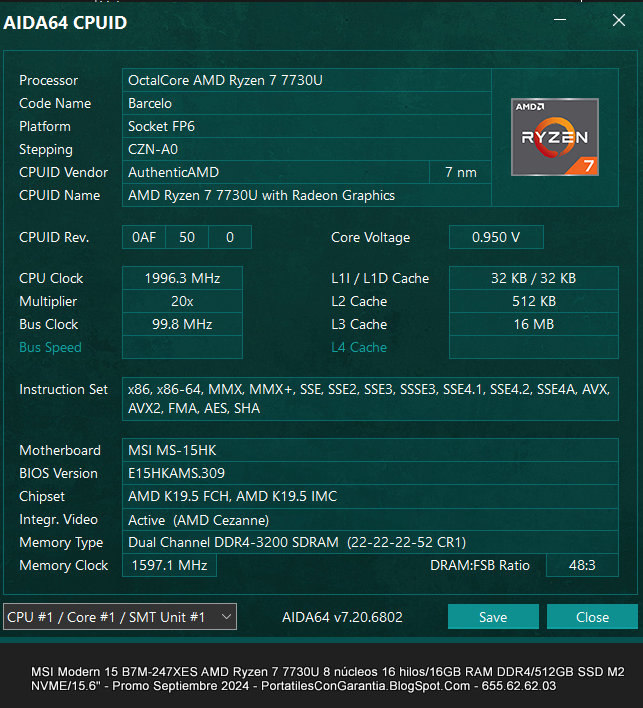This screenshot has height=708, width=643.
Task: Click the Platform value Socket FP6
Action: (307, 126)
